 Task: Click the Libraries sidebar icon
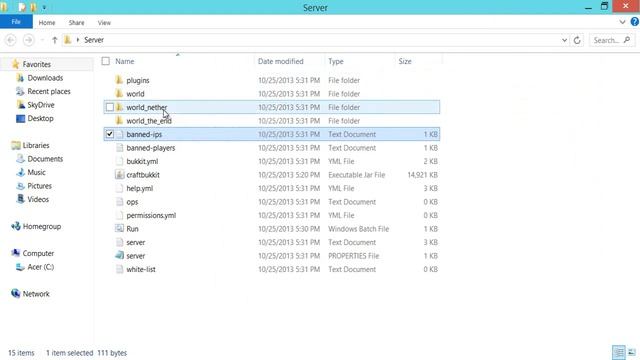tap(16, 145)
